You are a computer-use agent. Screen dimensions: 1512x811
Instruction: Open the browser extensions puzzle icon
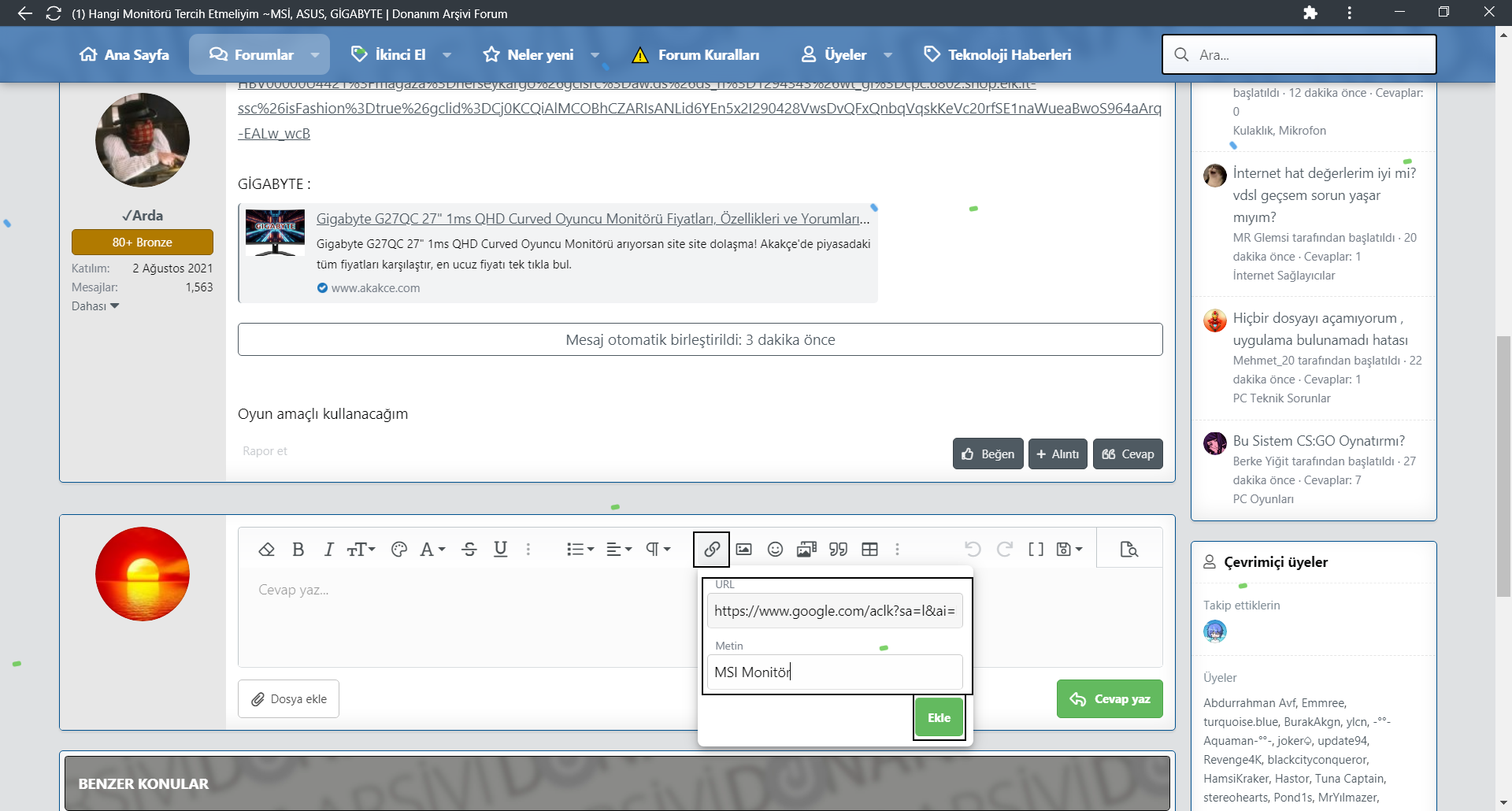coord(1310,13)
